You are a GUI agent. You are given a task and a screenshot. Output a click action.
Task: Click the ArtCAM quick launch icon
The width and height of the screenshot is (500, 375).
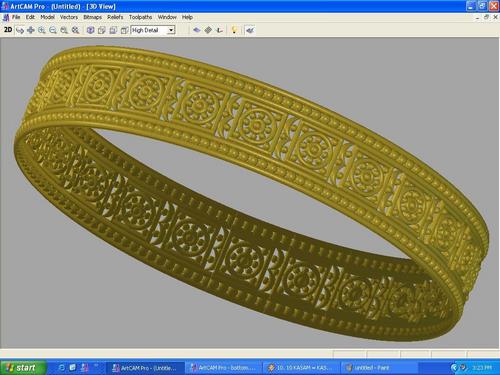coord(84,368)
